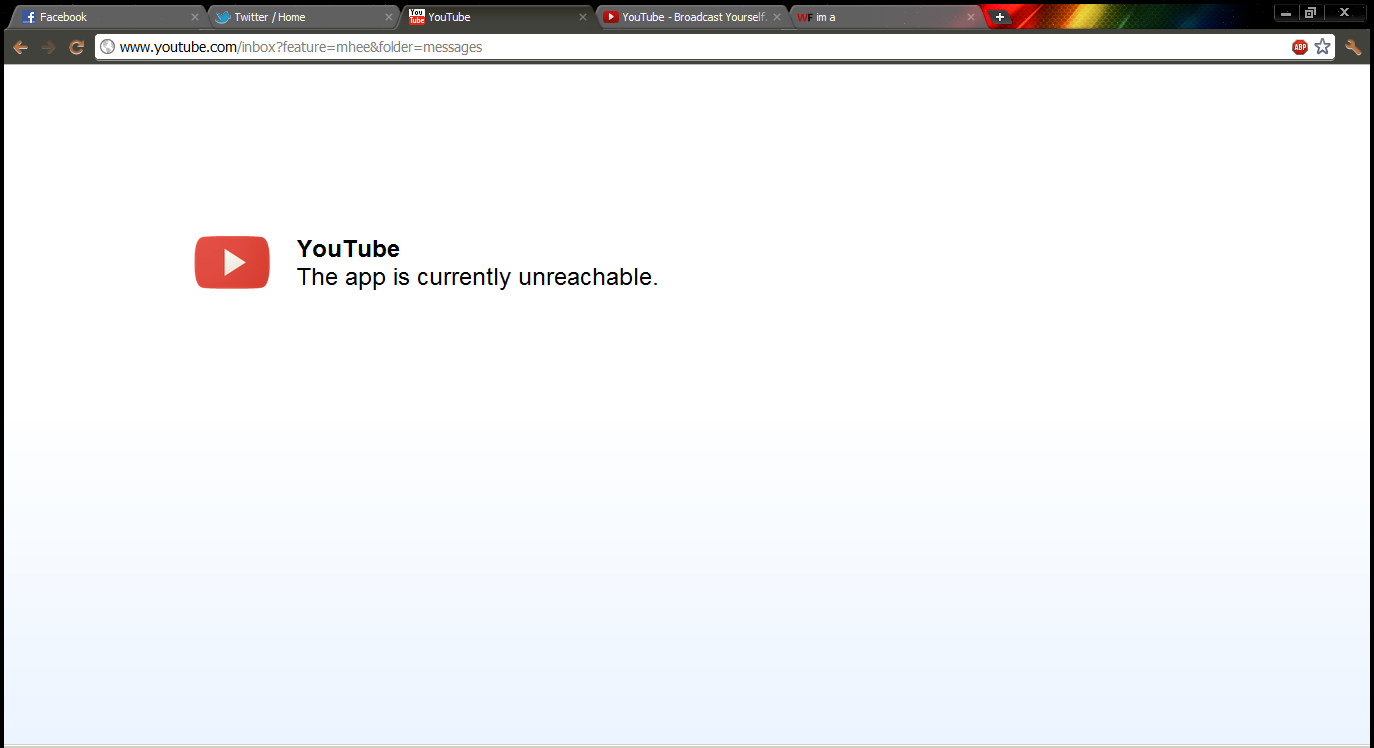1374x748 pixels.
Task: Close the Twitter / Home tab
Action: (x=389, y=17)
